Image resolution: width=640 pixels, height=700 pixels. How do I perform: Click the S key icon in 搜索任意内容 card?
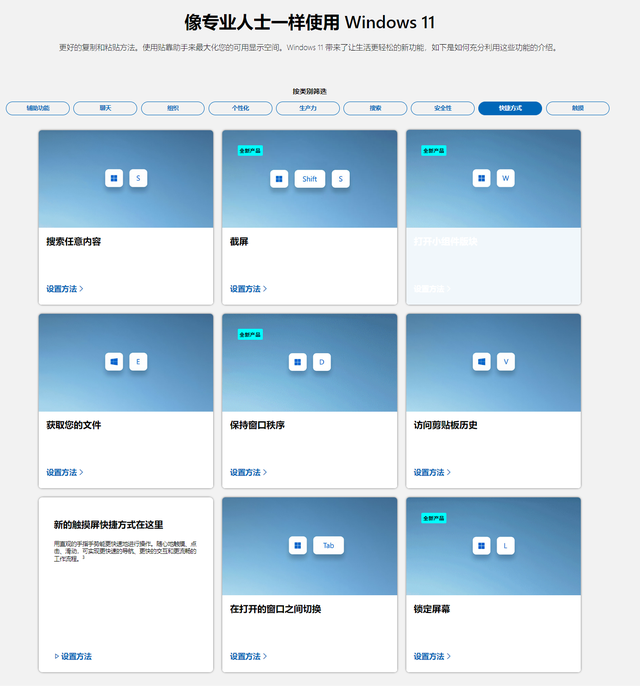point(138,178)
